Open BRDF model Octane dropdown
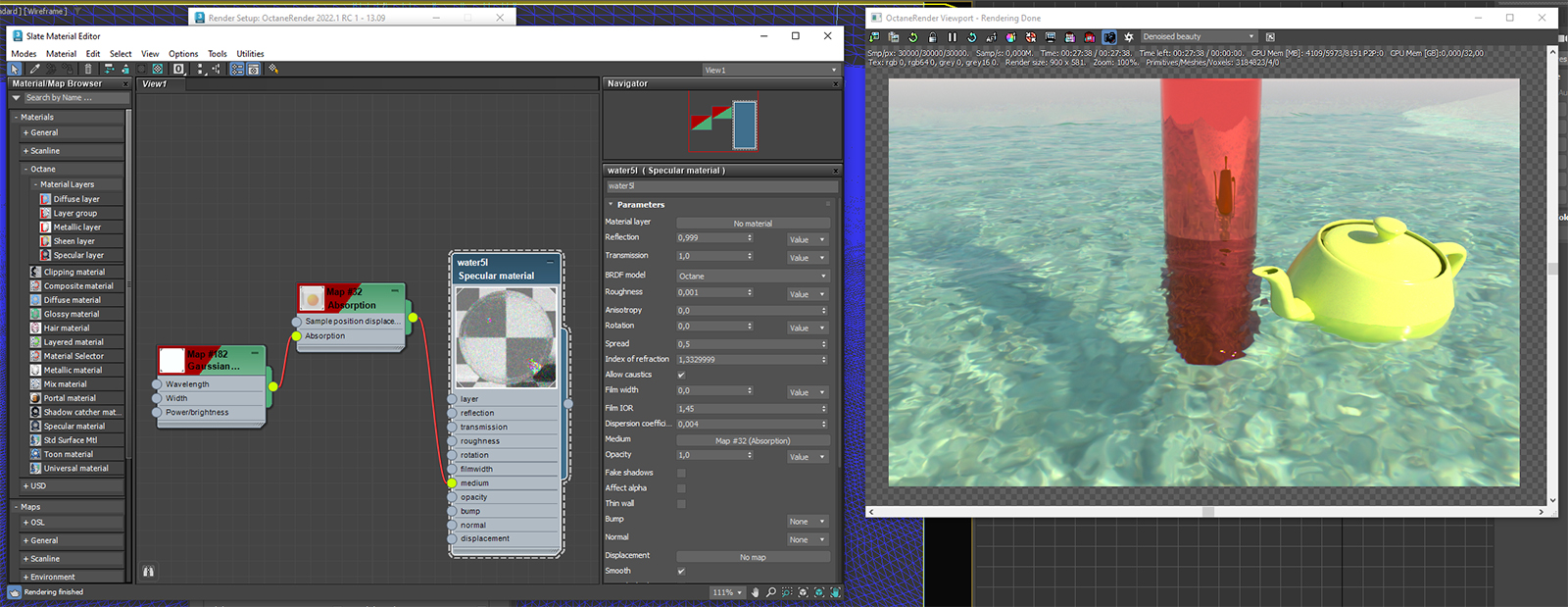1568x607 pixels. point(753,276)
